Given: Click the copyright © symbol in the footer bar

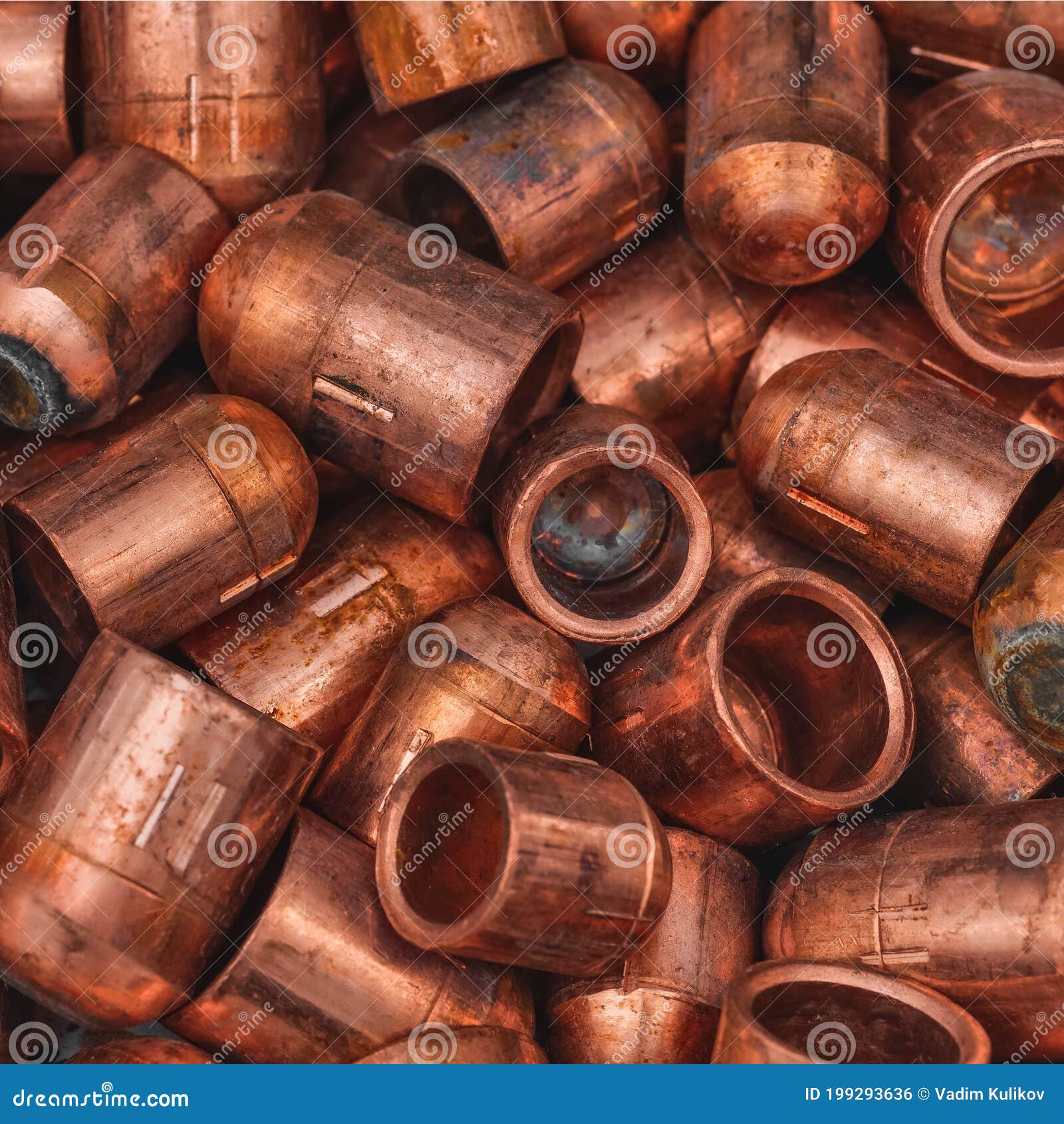Looking at the screenshot, I should pos(923,1094).
